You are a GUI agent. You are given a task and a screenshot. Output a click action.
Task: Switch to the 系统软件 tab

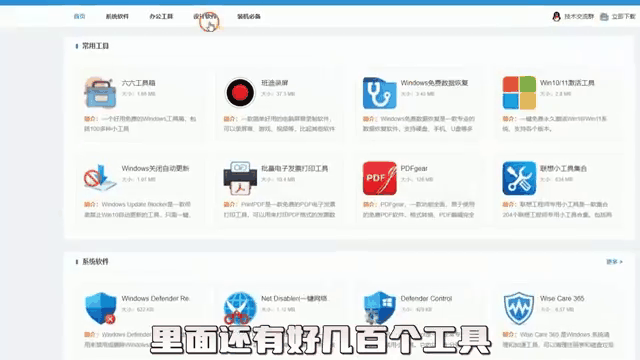pyautogui.click(x=117, y=16)
